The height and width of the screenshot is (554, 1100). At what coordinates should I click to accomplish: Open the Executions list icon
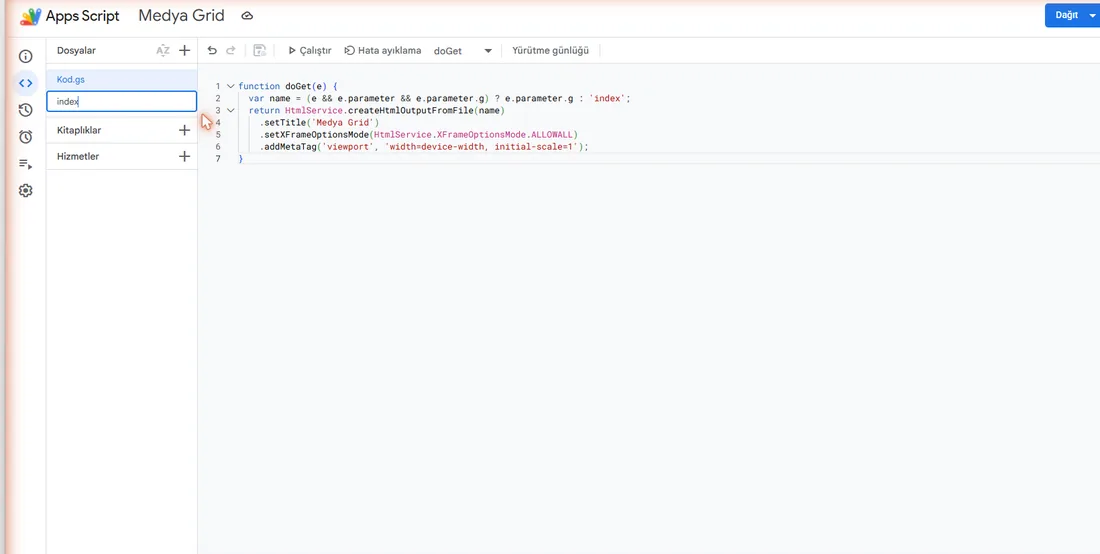click(25, 164)
